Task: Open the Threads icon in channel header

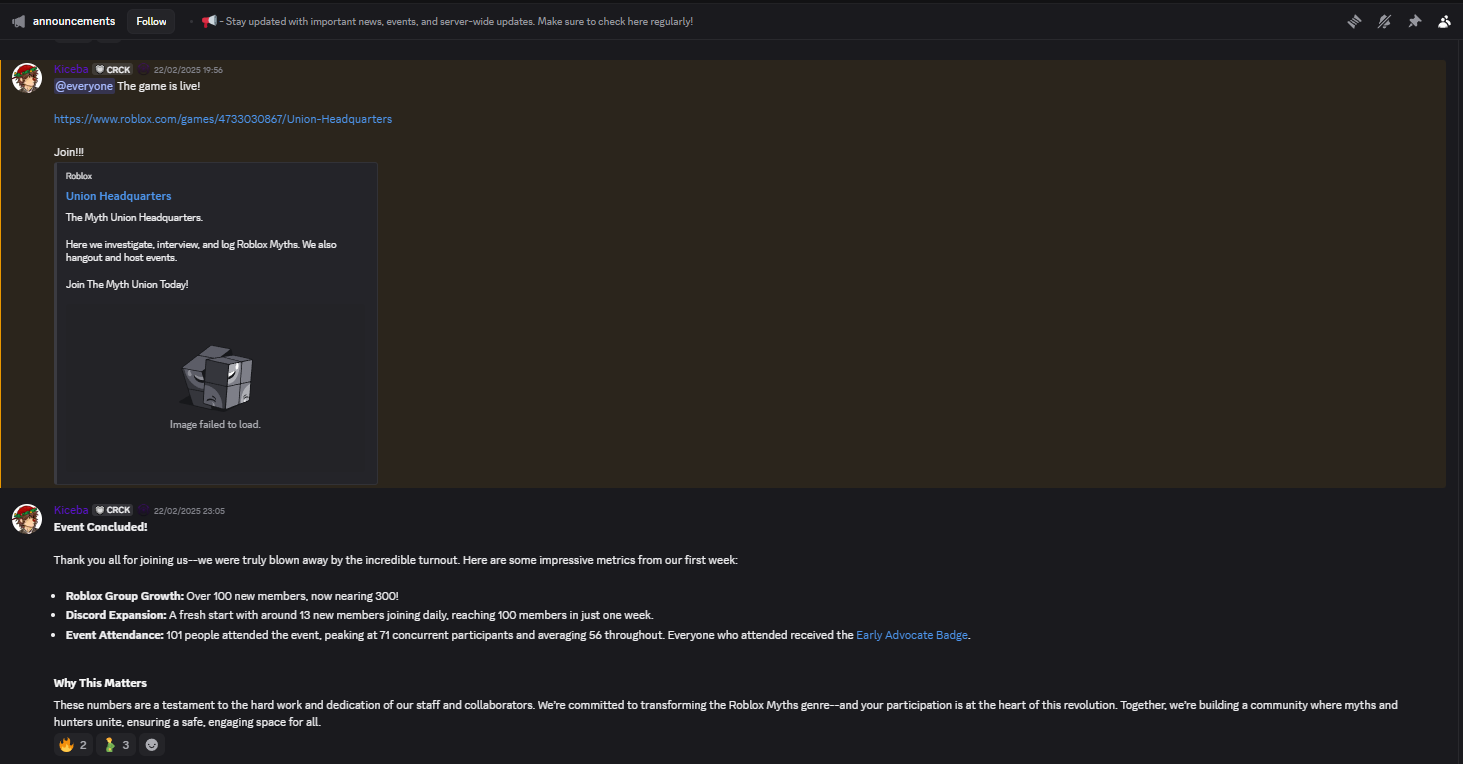Action: 1354,21
